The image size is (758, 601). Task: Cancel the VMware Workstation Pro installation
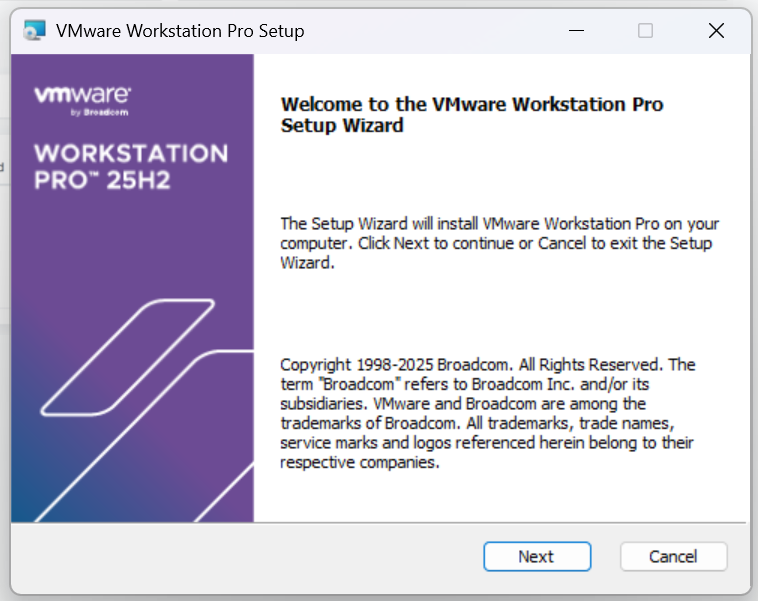pos(673,557)
